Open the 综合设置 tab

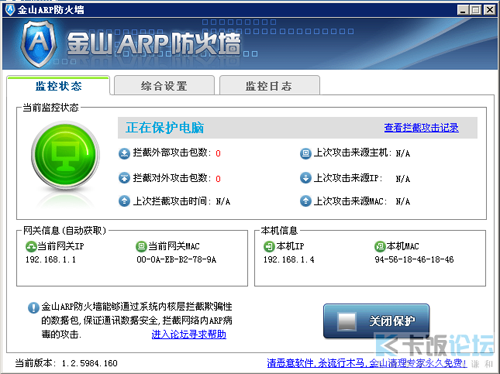pyautogui.click(x=164, y=86)
